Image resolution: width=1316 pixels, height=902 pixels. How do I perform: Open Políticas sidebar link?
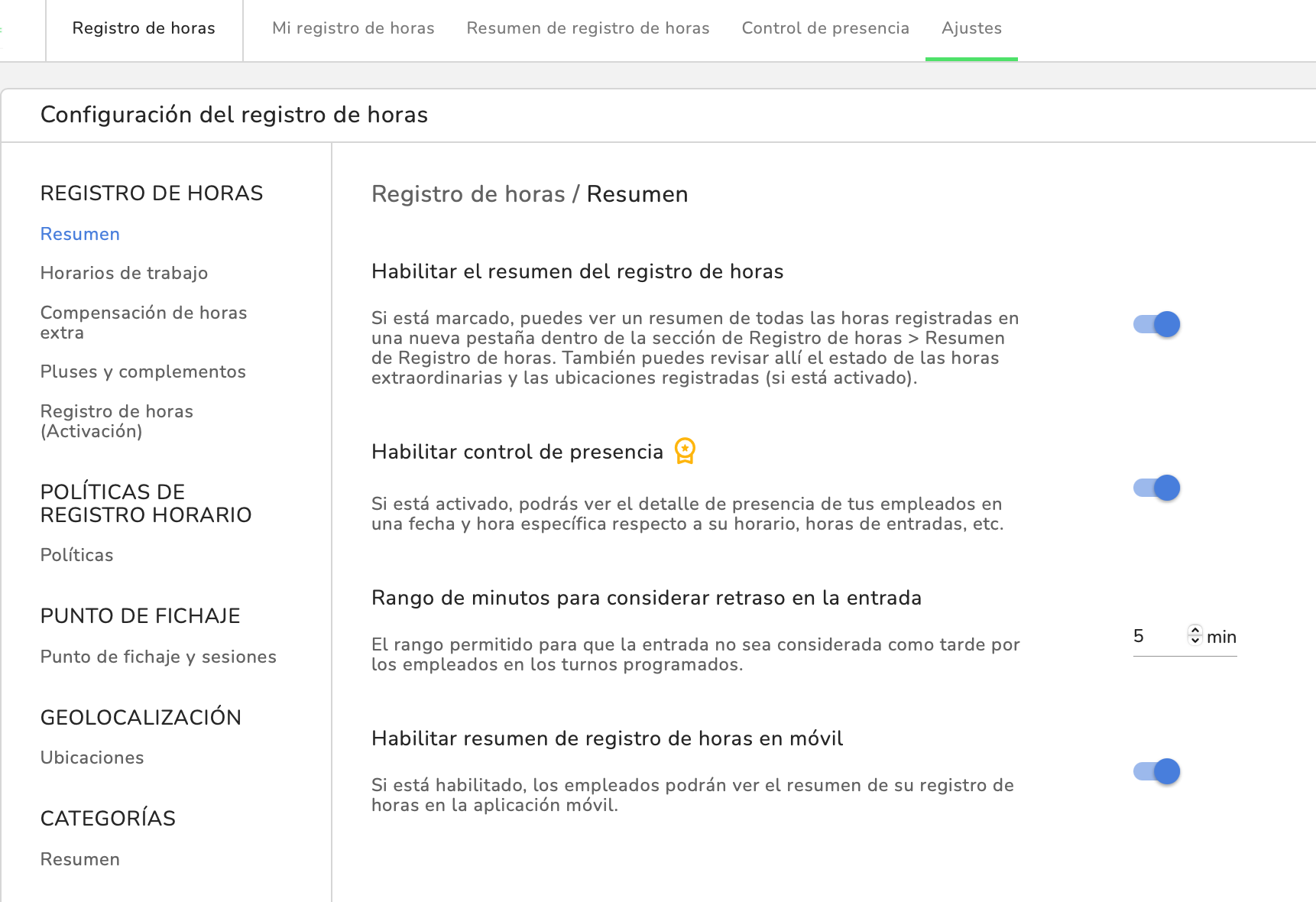(76, 555)
